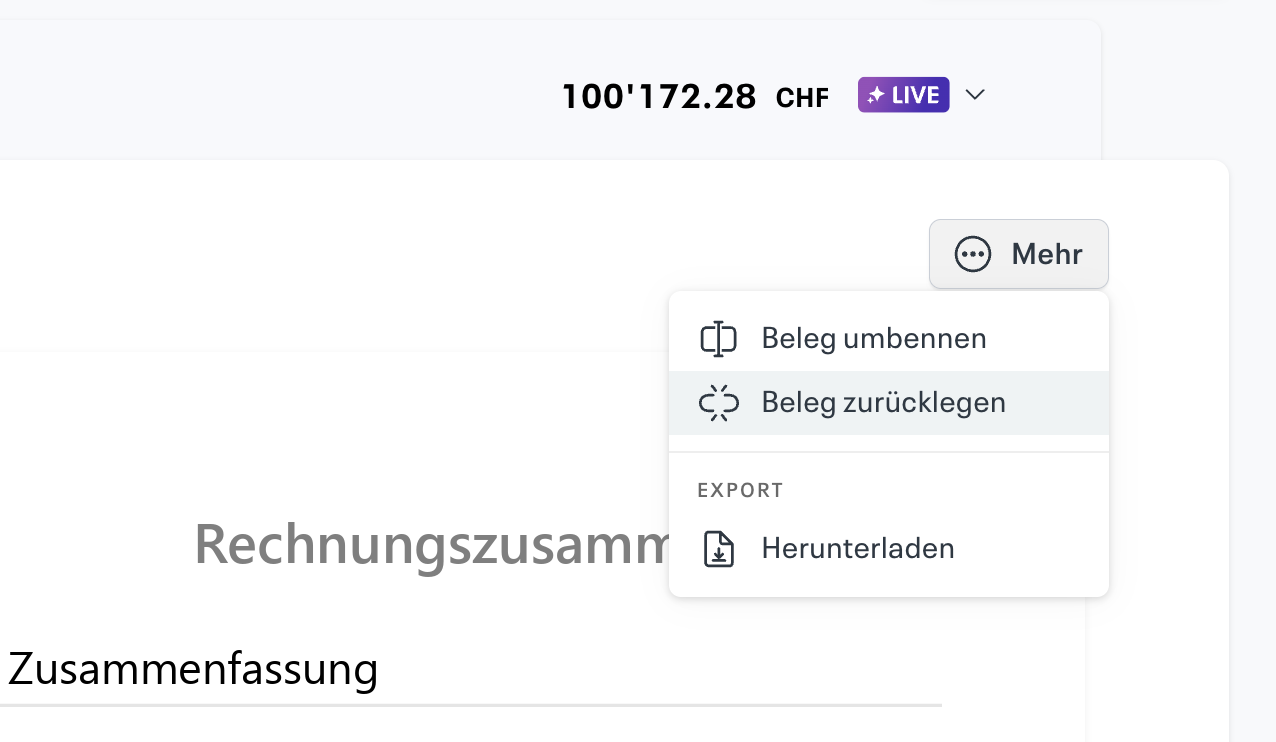The width and height of the screenshot is (1276, 742).
Task: Toggle the LIVE mode badge
Action: tap(903, 94)
